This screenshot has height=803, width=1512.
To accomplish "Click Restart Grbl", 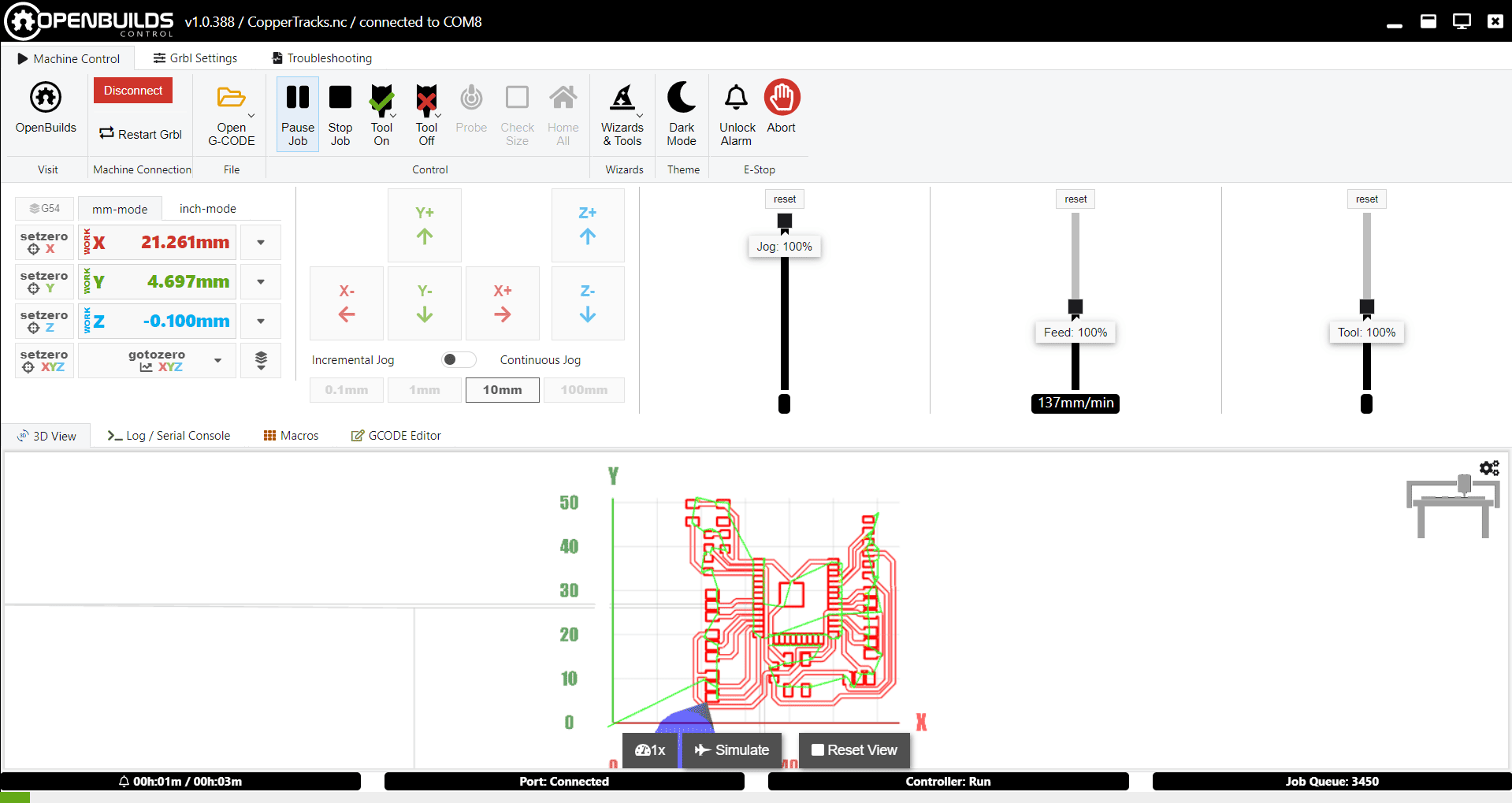I will click(x=140, y=134).
